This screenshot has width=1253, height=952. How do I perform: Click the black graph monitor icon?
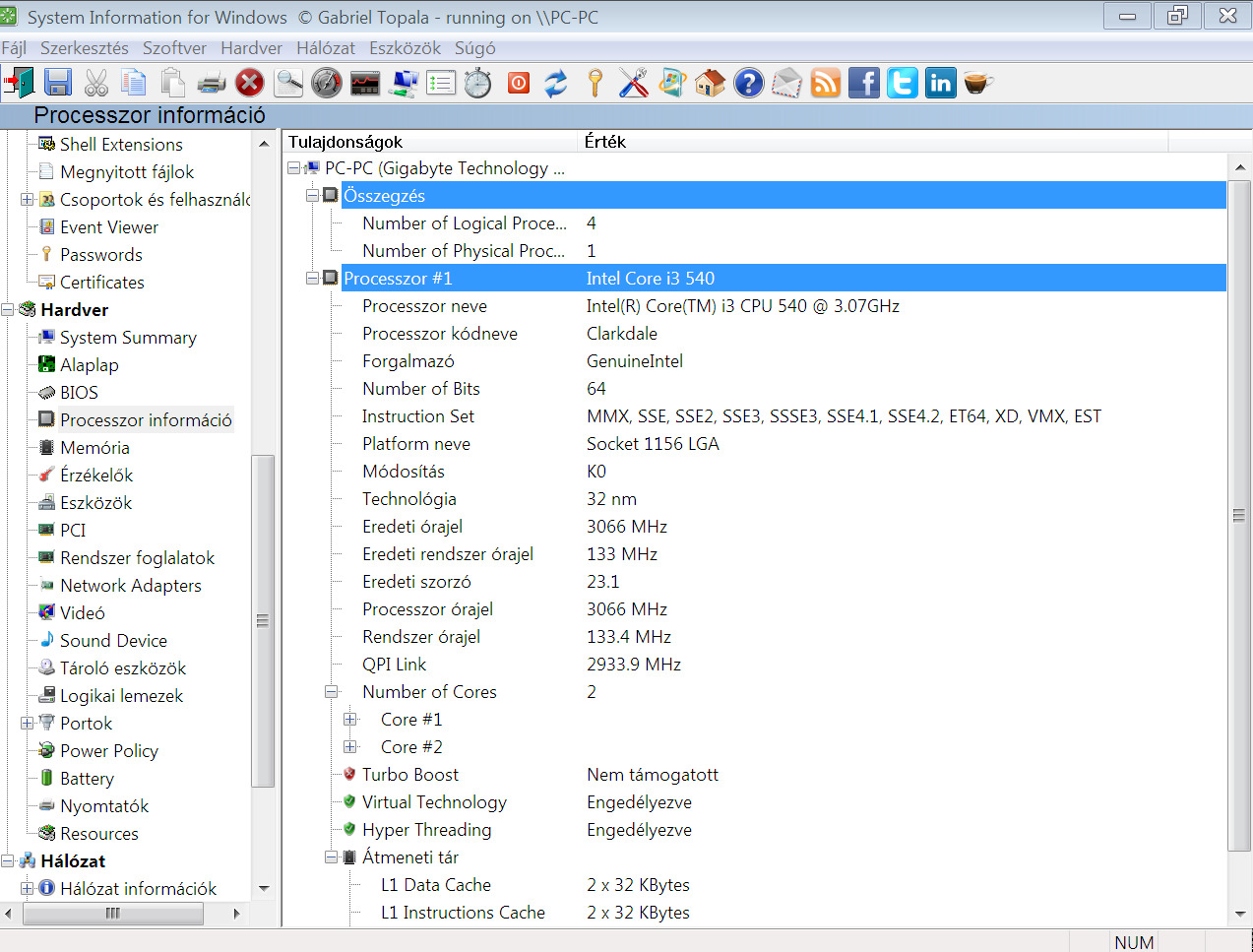365,84
